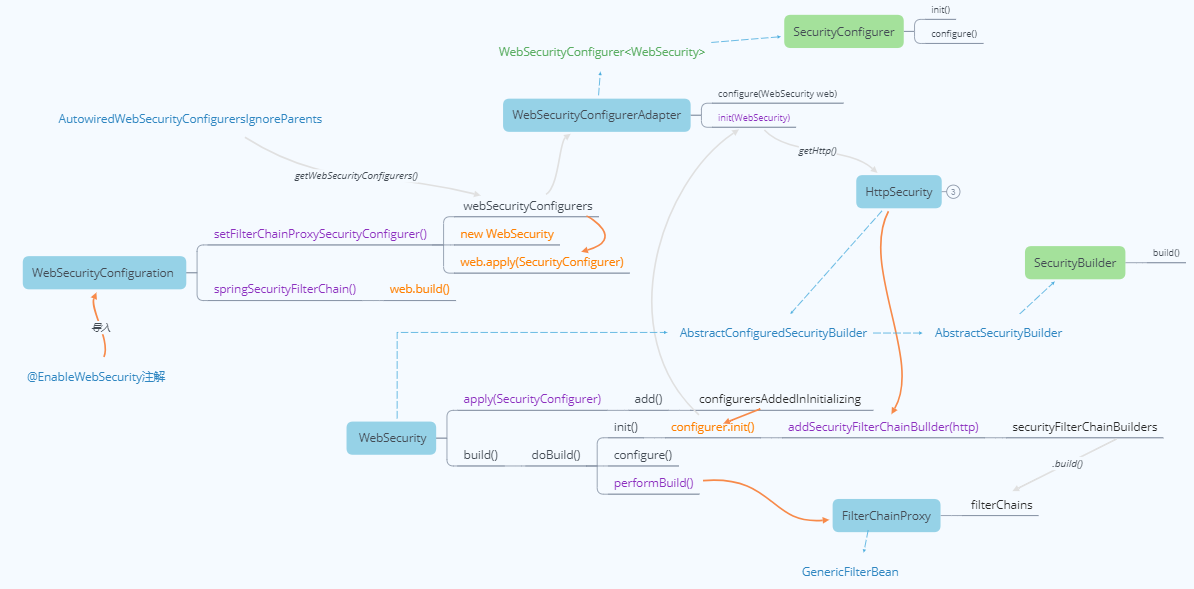
Task: Click the WebSecurityConfigurerAdapter node
Action: [x=596, y=115]
